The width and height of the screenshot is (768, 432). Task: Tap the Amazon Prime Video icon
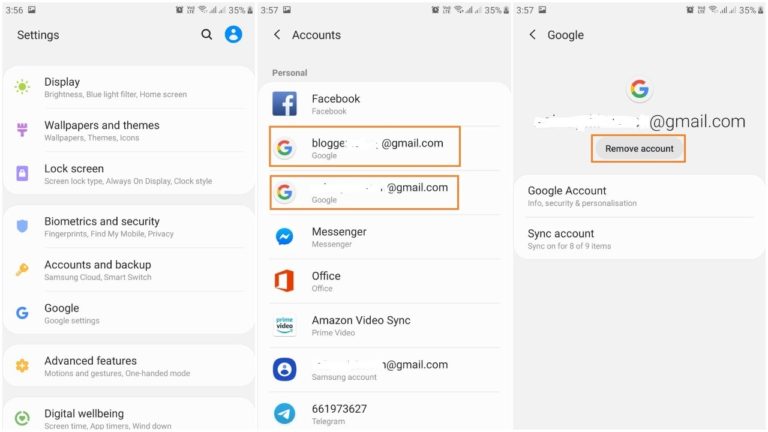[x=285, y=325]
